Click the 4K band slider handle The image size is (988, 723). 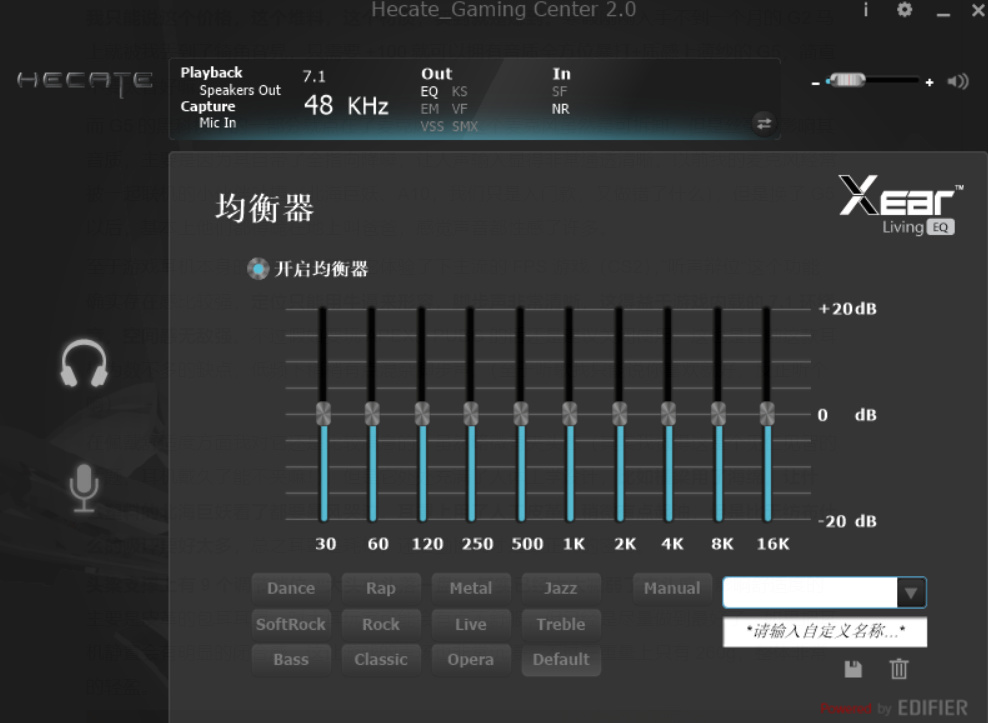pyautogui.click(x=669, y=414)
